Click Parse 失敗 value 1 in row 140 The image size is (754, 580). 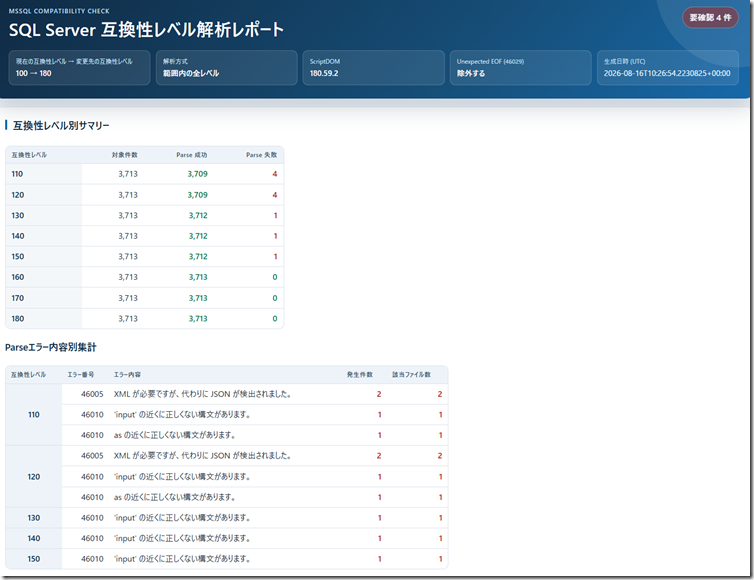click(x=276, y=236)
